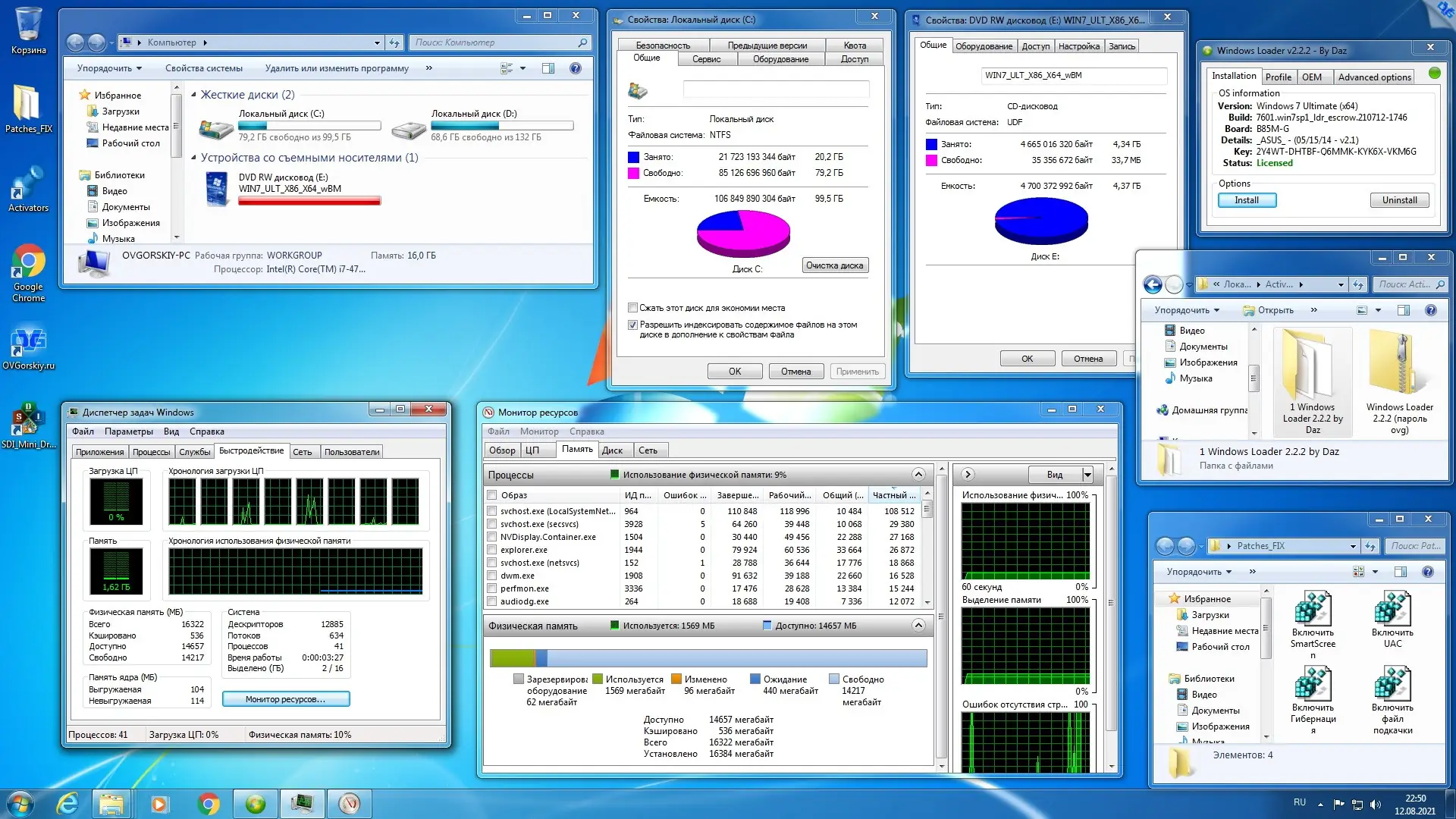The image size is (1456, 819).
Task: Check the explorer.exe process checkbox
Action: [492, 550]
